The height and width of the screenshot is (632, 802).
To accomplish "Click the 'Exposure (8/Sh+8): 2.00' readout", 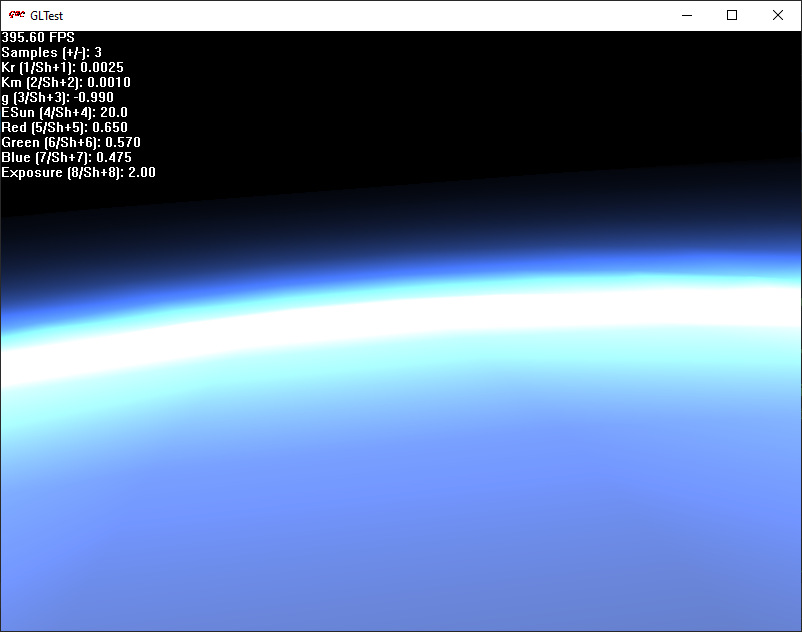I will coord(78,172).
